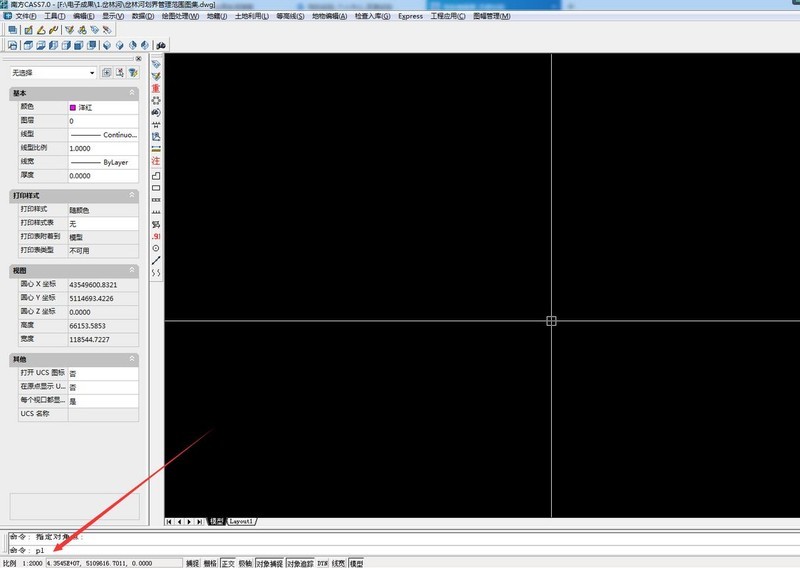Toggle 栅格 grid display in status bar
Image resolution: width=800 pixels, height=568 pixels.
coord(210,563)
